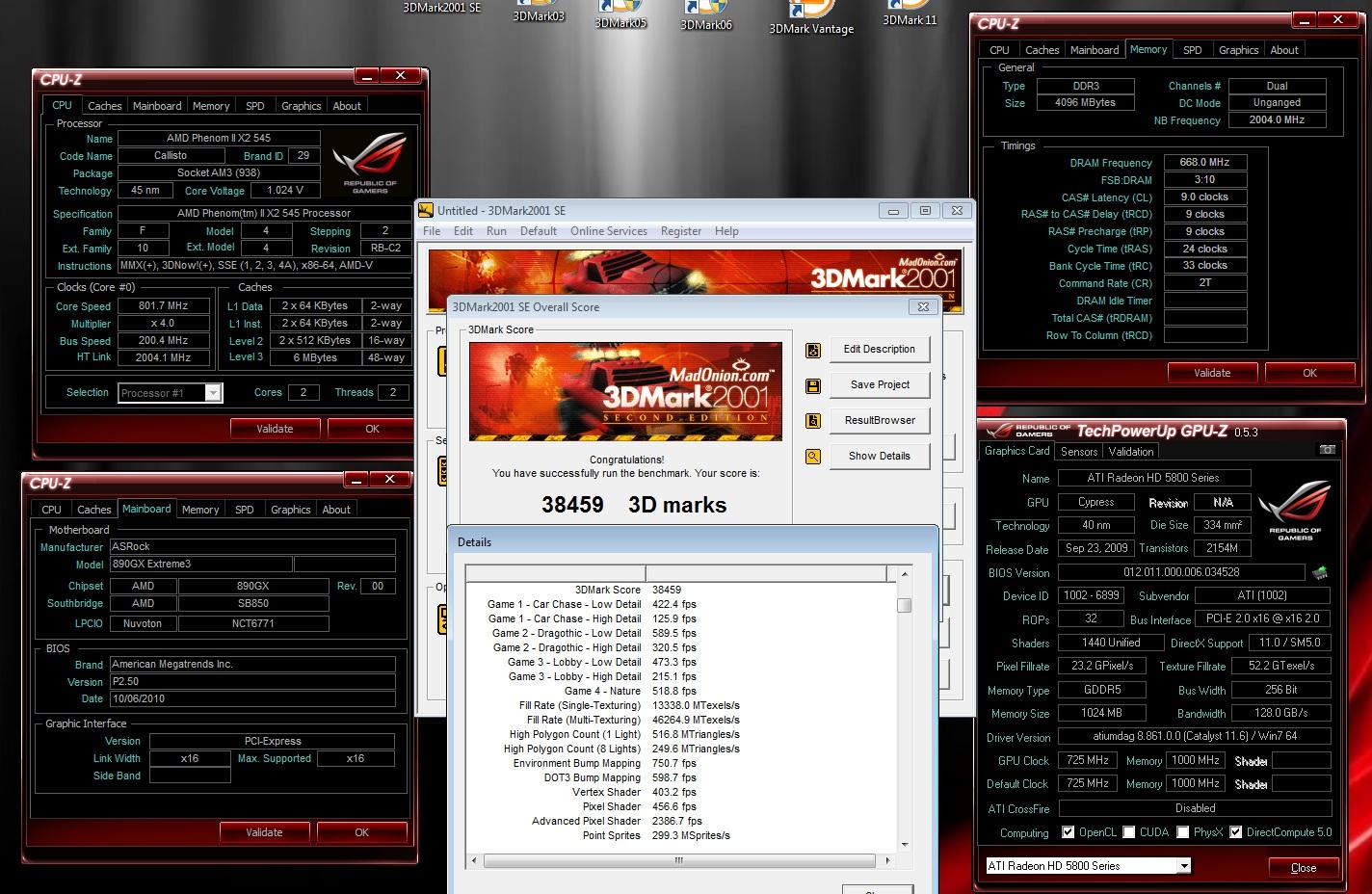Switch to SPD tab in top-left CPU-Z
Viewport: 1372px width, 894px height.
tap(254, 106)
